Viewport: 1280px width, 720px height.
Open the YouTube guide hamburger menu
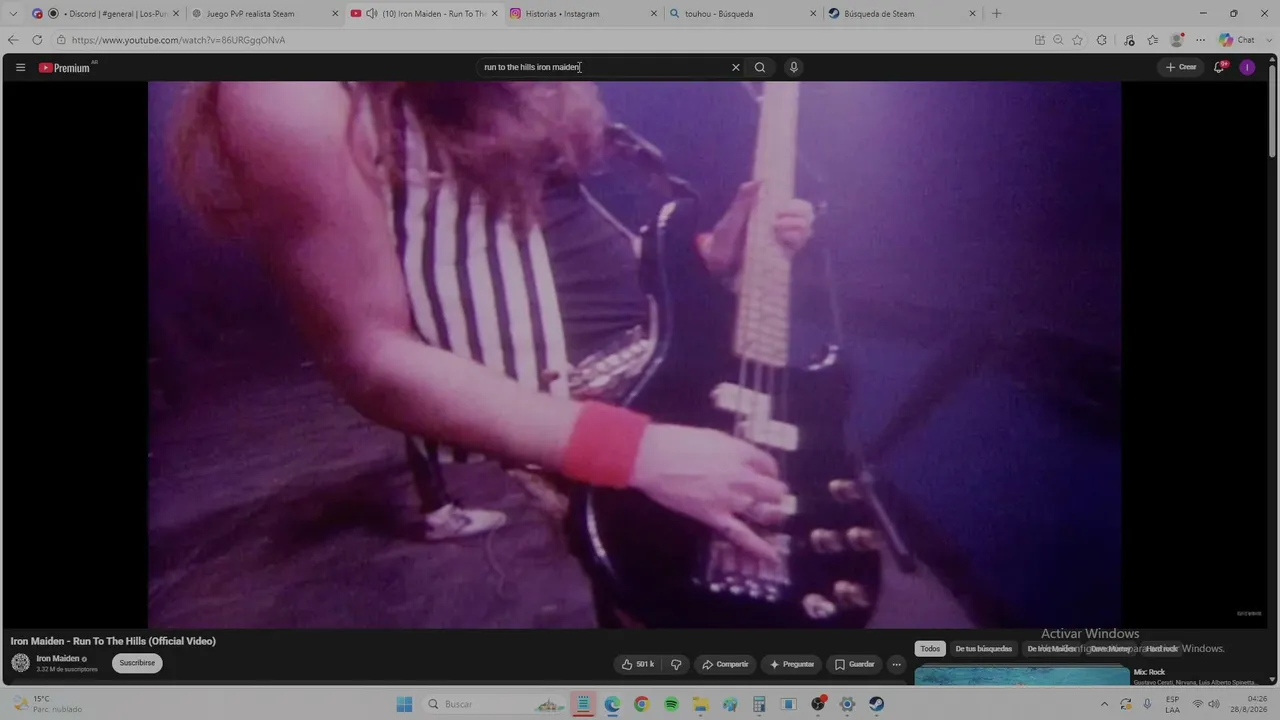tap(20, 67)
